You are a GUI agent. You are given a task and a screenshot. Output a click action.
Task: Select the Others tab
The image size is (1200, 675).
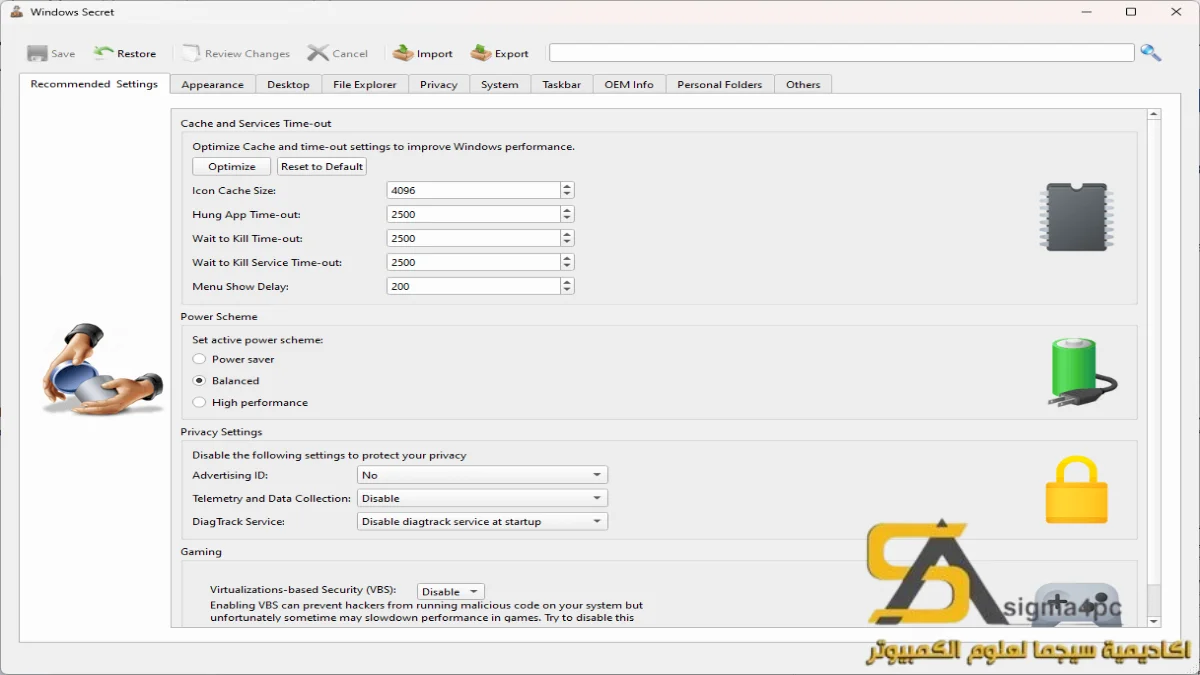803,85
